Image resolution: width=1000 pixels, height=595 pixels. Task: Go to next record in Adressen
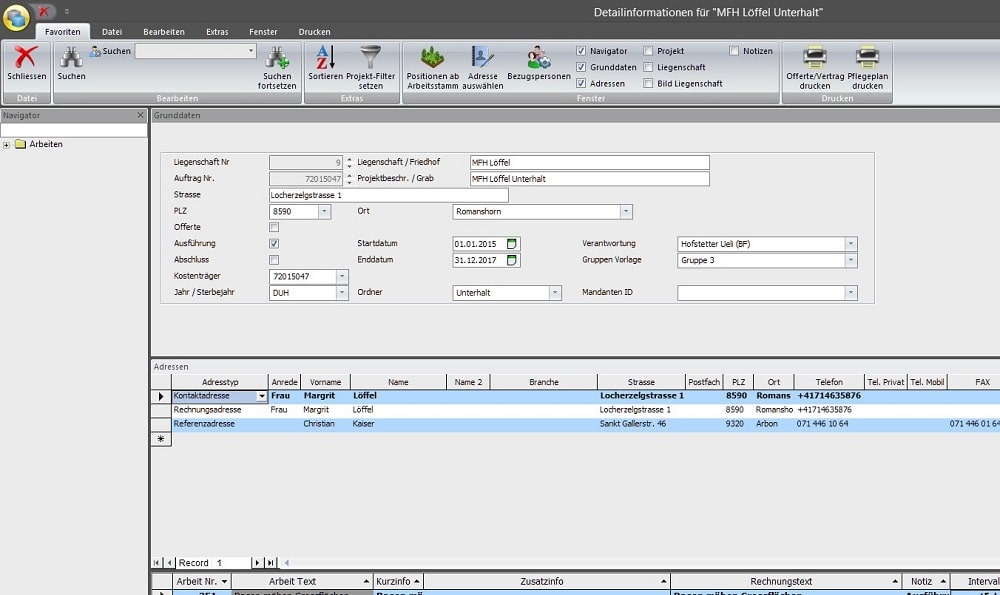coord(257,562)
